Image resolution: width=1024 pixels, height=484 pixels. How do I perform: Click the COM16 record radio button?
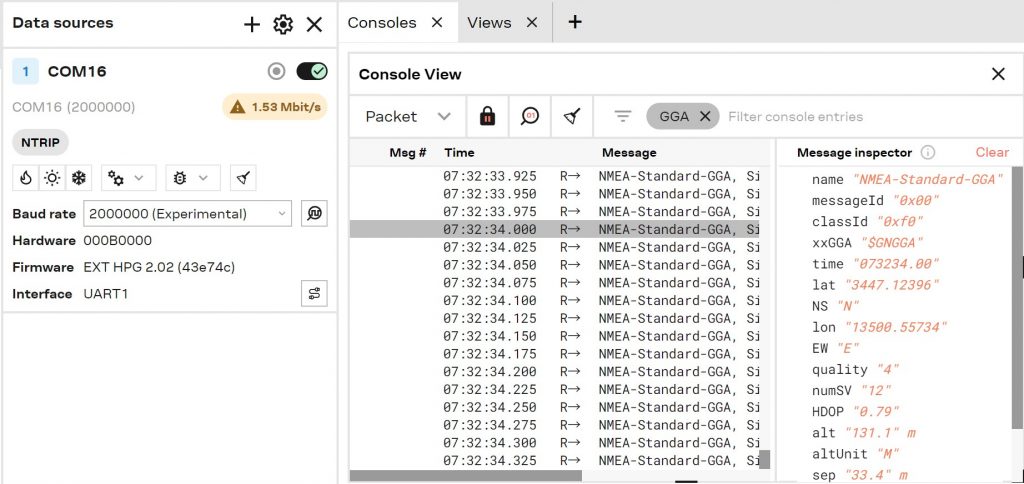pyautogui.click(x=277, y=71)
